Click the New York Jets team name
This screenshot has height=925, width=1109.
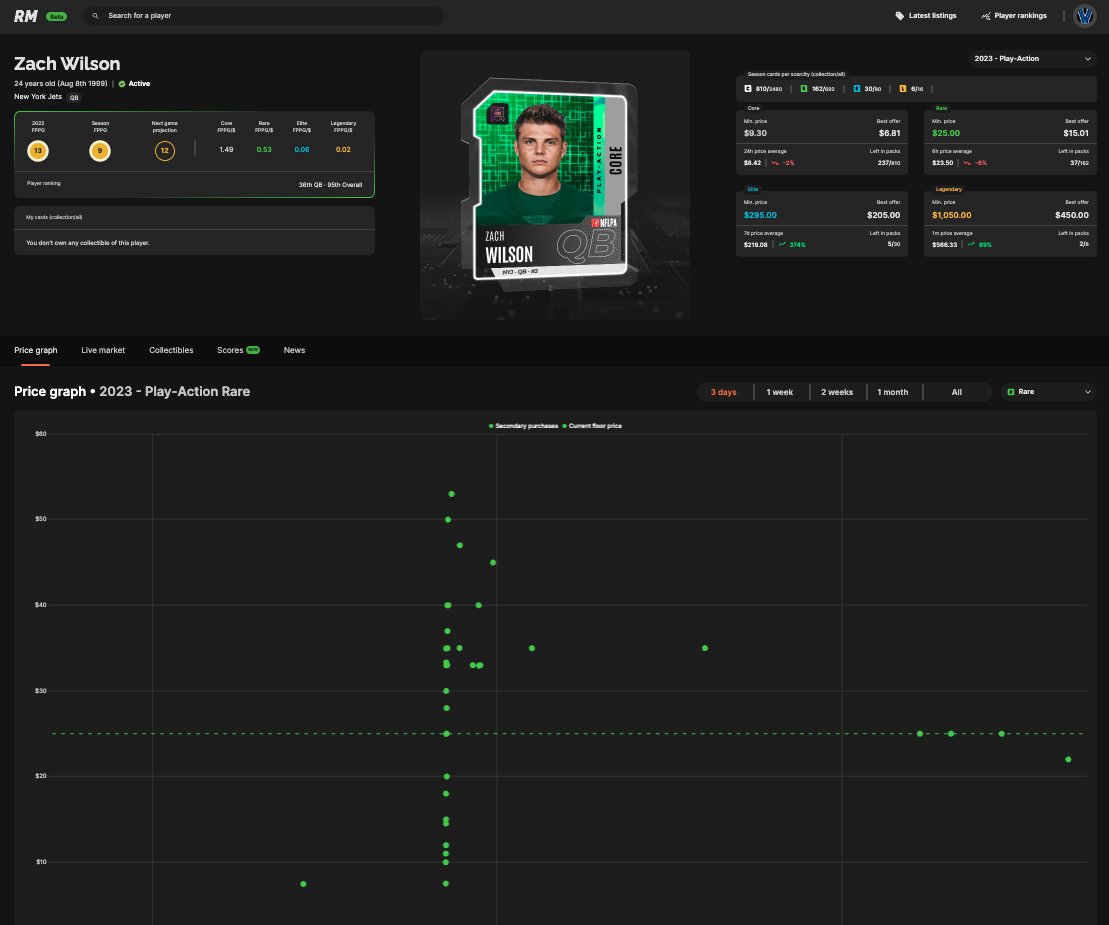pyautogui.click(x=37, y=97)
